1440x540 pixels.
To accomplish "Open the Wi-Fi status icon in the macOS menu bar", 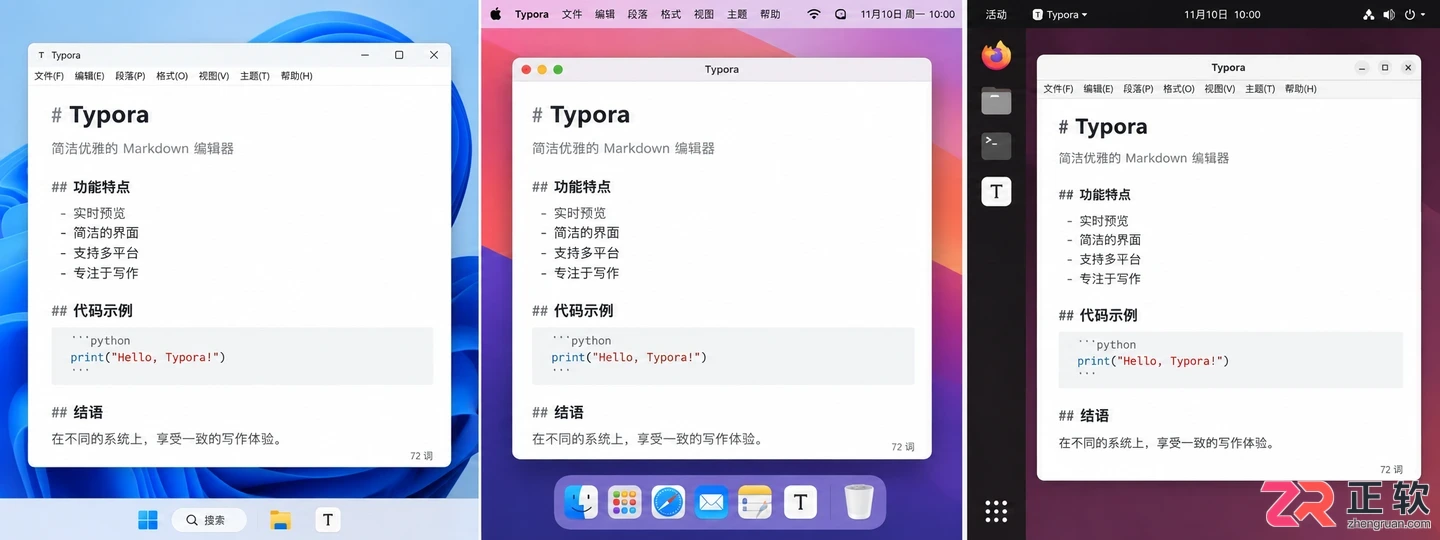I will 814,14.
